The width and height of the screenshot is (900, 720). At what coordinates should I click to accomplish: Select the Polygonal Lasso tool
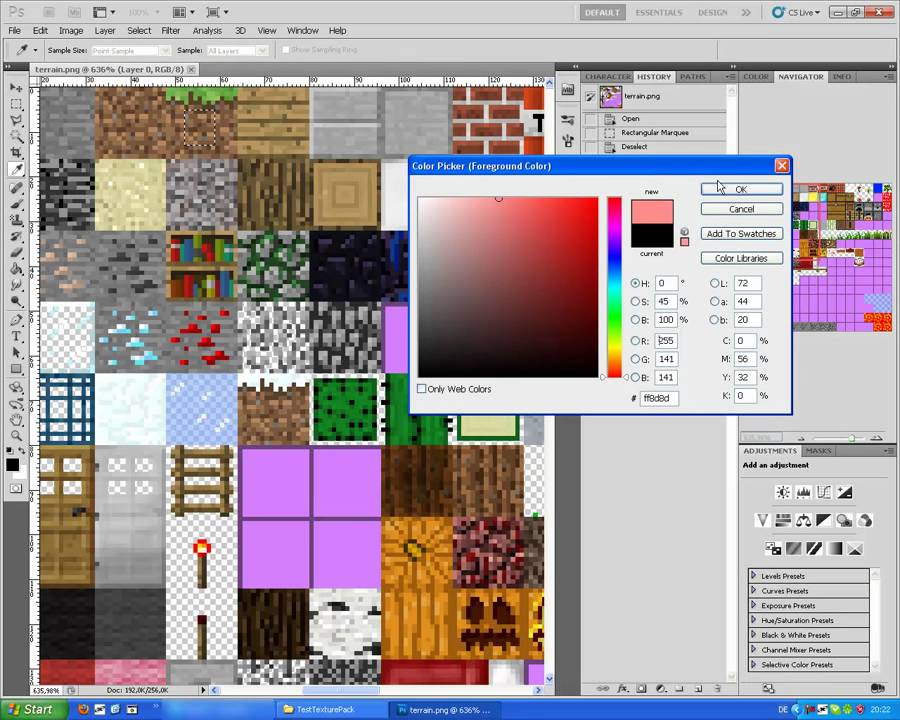(x=16, y=121)
